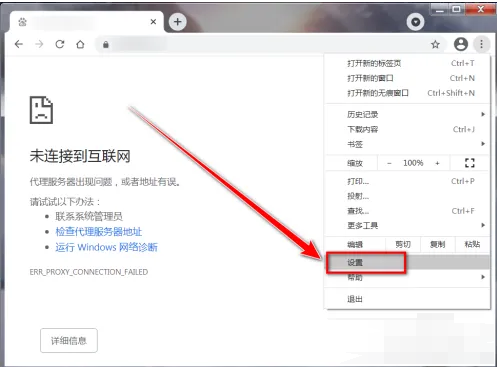Click the lock icon in address bar
Viewport: 497px width, 367px height.
(x=106, y=44)
